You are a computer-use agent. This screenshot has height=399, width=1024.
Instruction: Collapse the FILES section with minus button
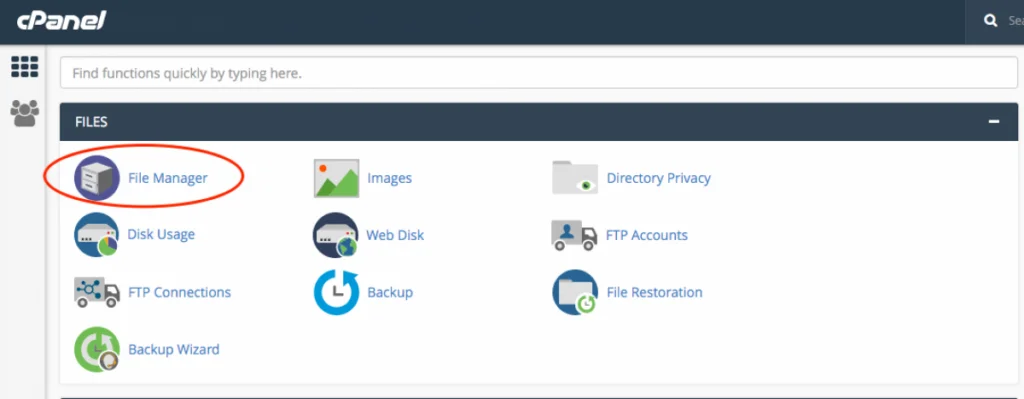coord(994,121)
